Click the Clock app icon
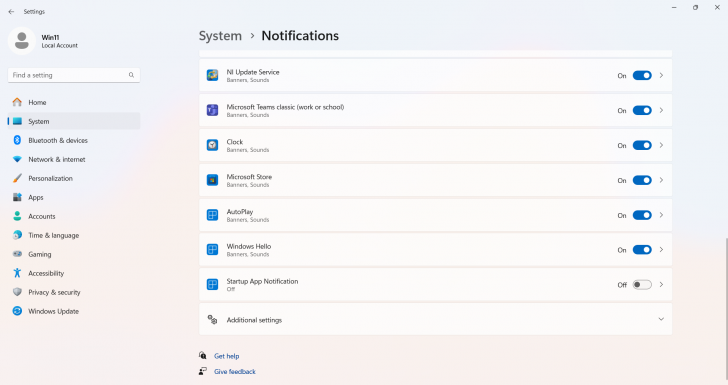728x385 pixels. coord(212,145)
